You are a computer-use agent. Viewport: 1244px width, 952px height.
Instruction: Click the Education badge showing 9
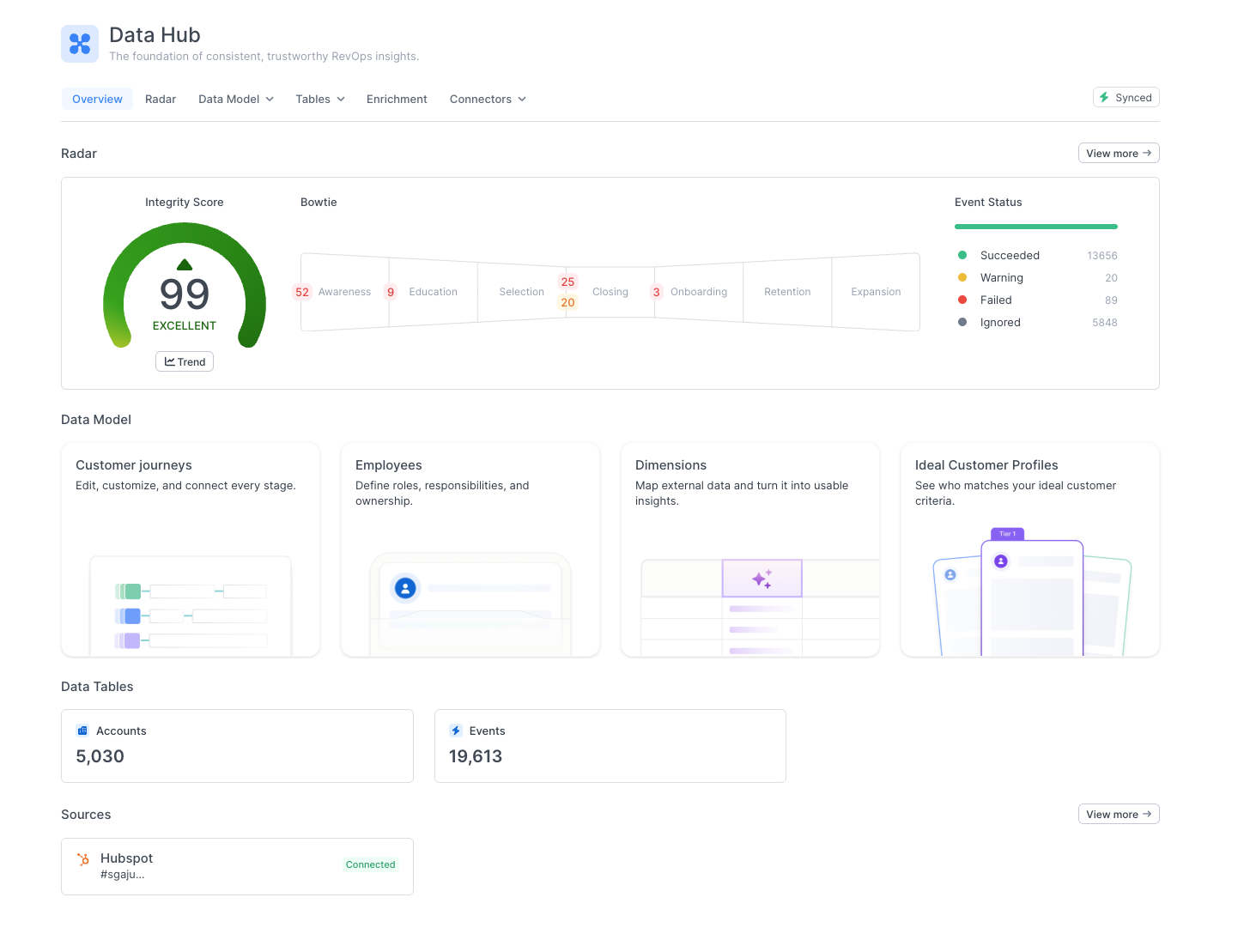pos(391,292)
